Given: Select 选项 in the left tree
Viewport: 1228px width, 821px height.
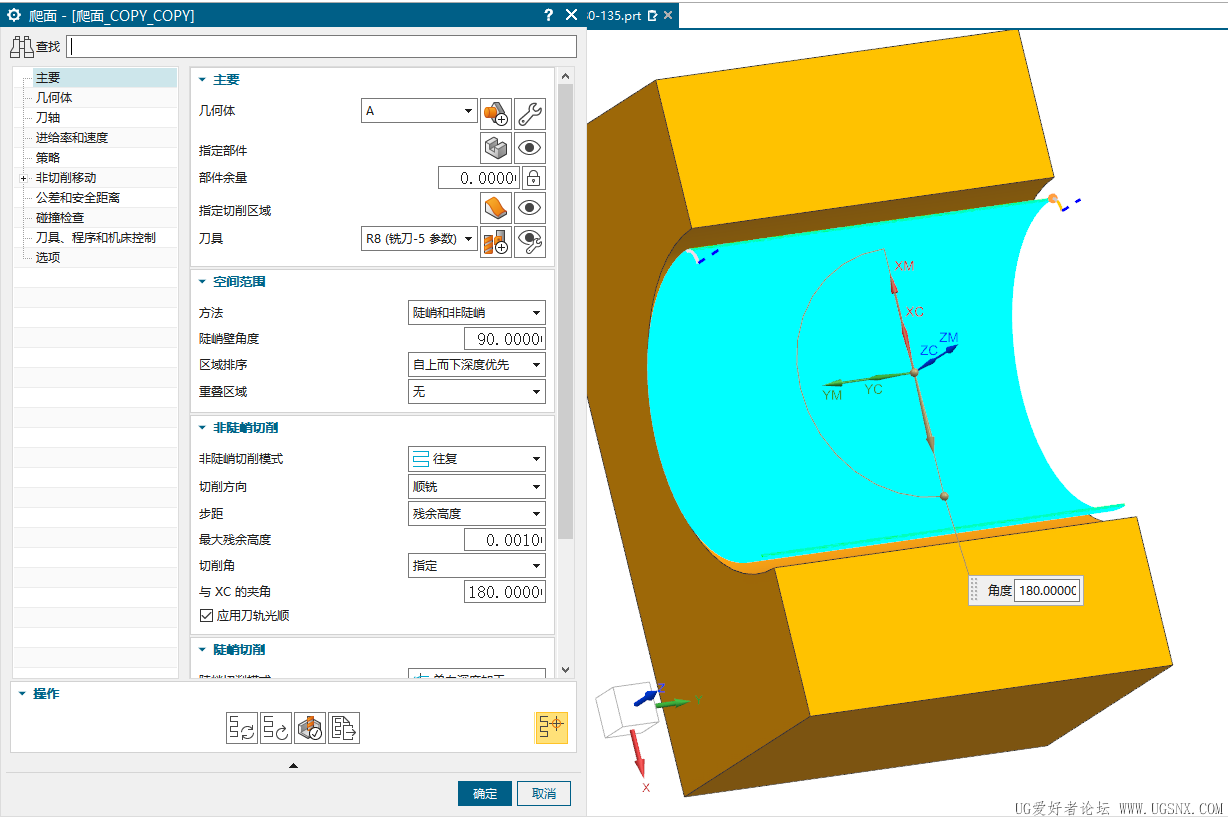Looking at the screenshot, I should [48, 258].
